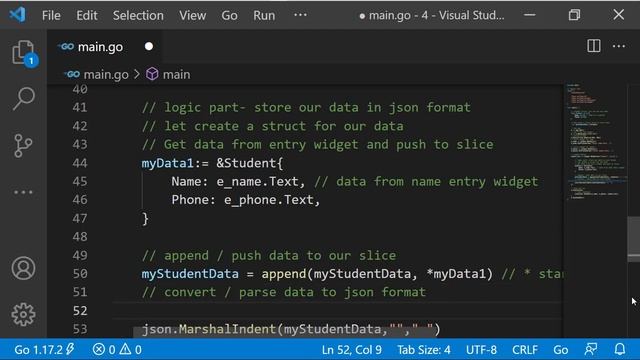Screen dimensions: 640x360
Task: Click myData1 variable on line 44
Action: point(167,163)
